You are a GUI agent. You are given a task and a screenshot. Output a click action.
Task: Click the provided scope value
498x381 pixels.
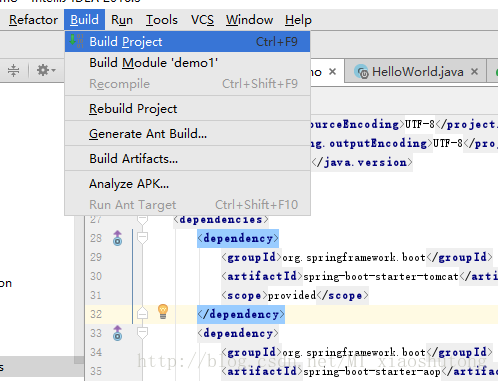[x=292, y=295]
